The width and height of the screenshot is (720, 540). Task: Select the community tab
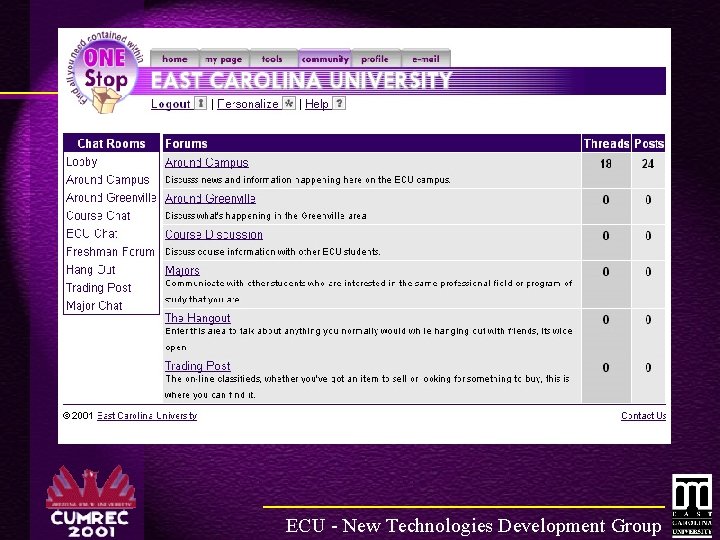pos(325,59)
